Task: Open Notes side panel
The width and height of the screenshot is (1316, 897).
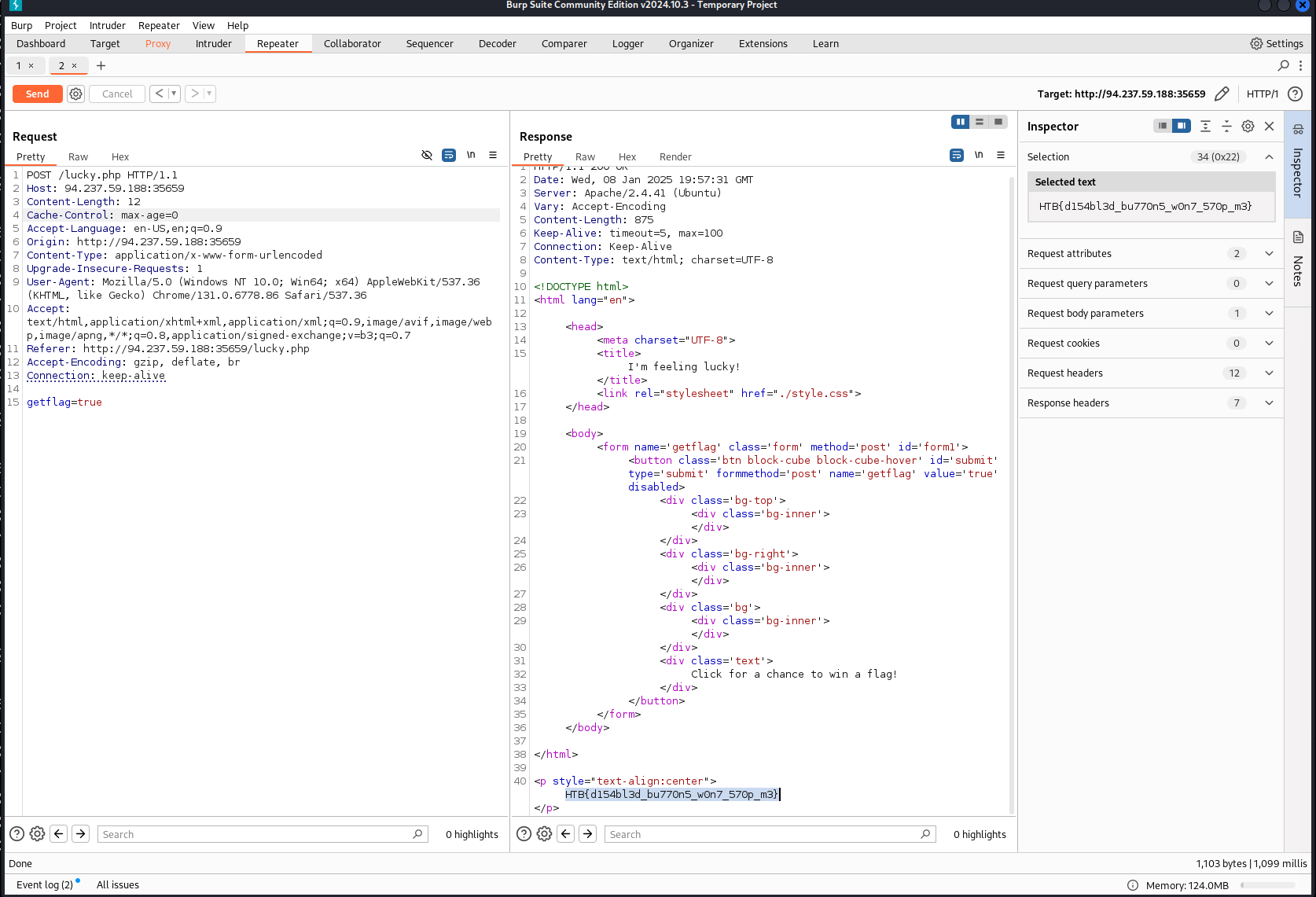Action: click(x=1298, y=259)
